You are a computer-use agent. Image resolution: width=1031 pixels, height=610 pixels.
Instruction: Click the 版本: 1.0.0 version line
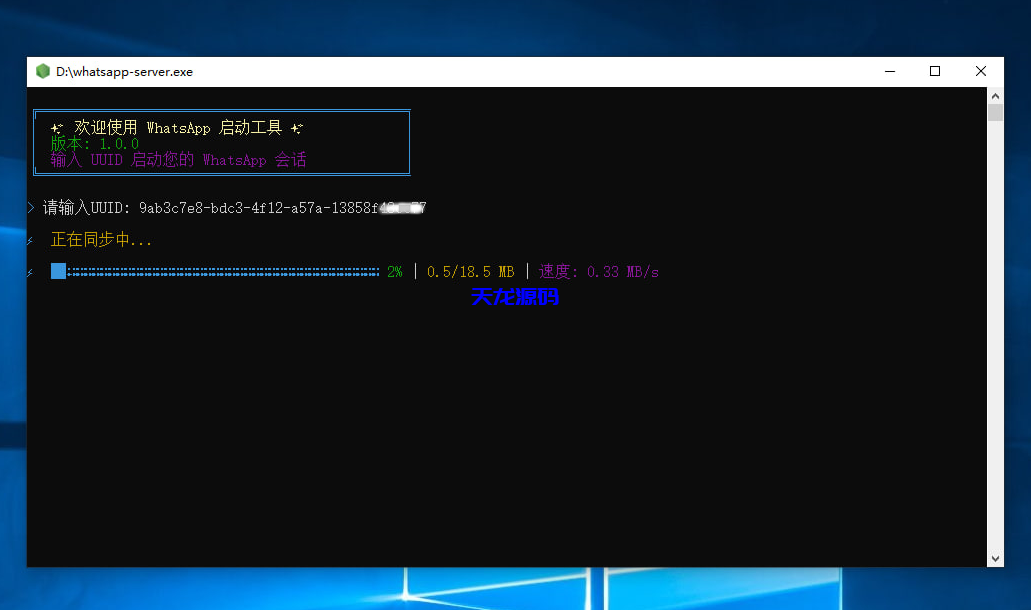click(x=95, y=144)
